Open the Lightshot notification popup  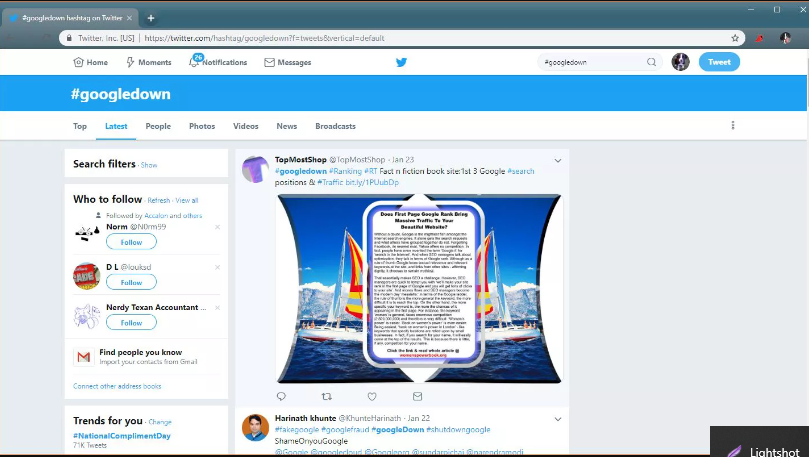coord(759,442)
